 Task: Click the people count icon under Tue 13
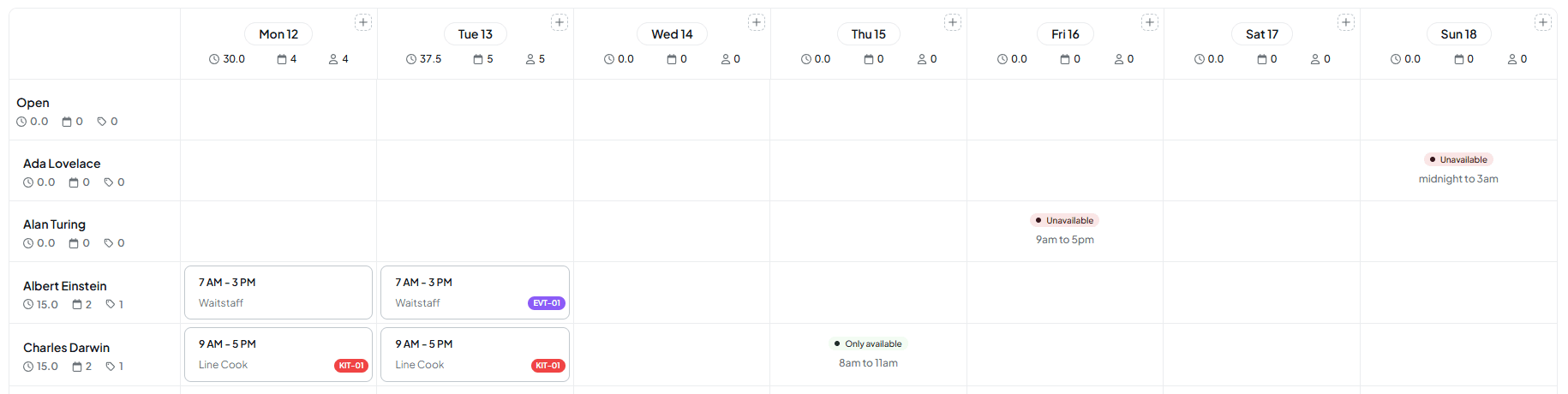[x=530, y=59]
